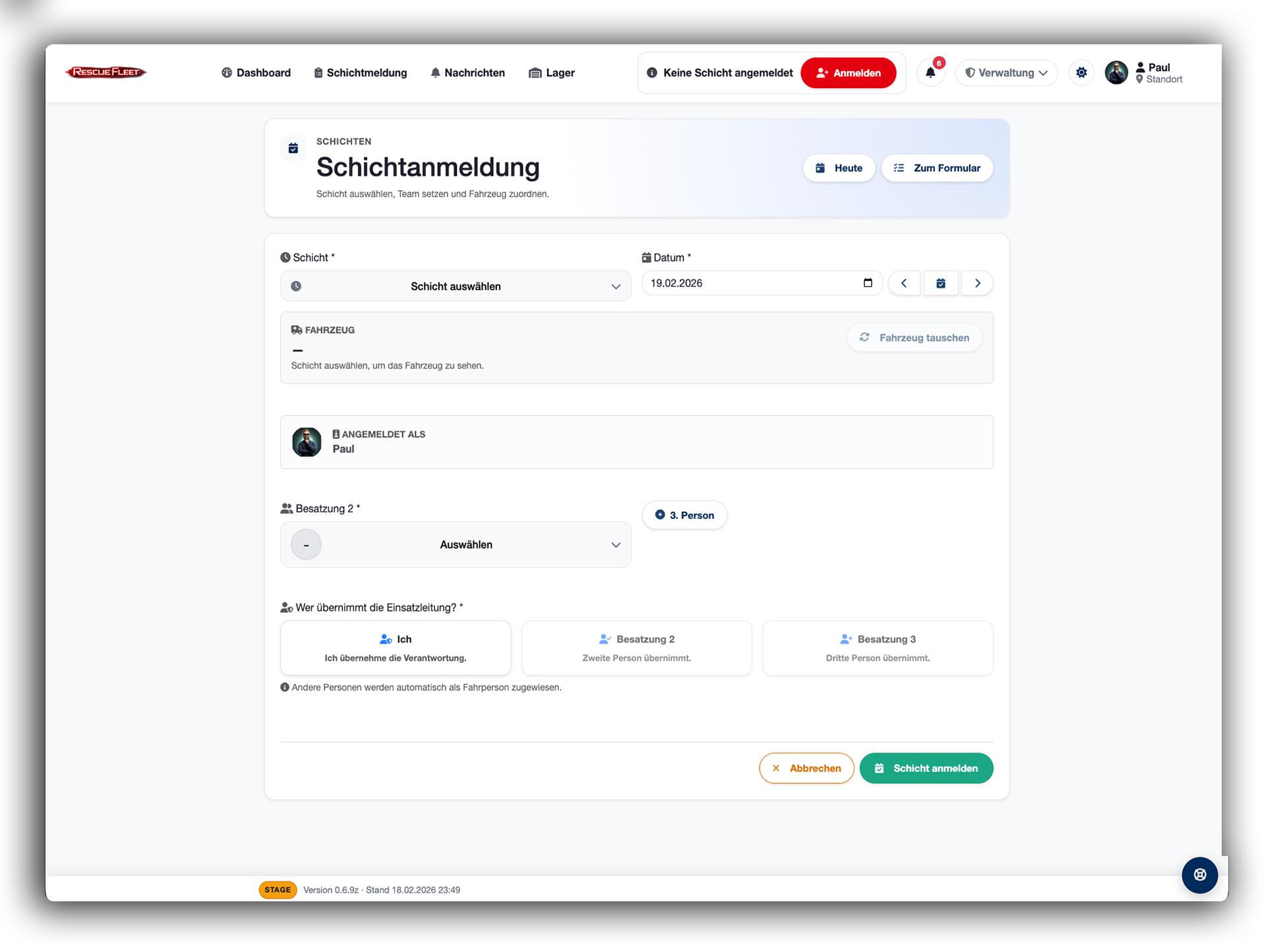Choose 'Besatzung 2' for Einsatzleitung
The height and width of the screenshot is (952, 1277).
pyautogui.click(x=636, y=647)
